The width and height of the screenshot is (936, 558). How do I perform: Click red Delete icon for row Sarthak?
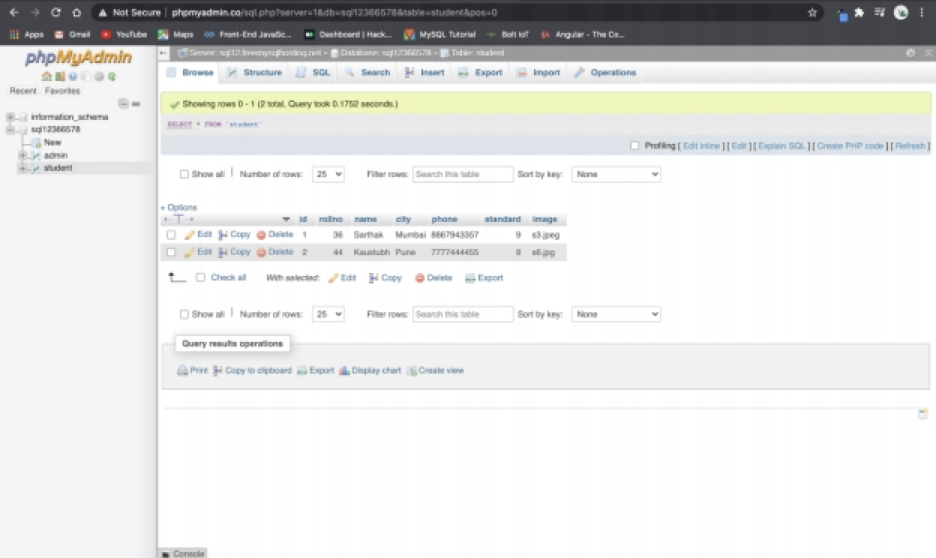[x=261, y=235]
